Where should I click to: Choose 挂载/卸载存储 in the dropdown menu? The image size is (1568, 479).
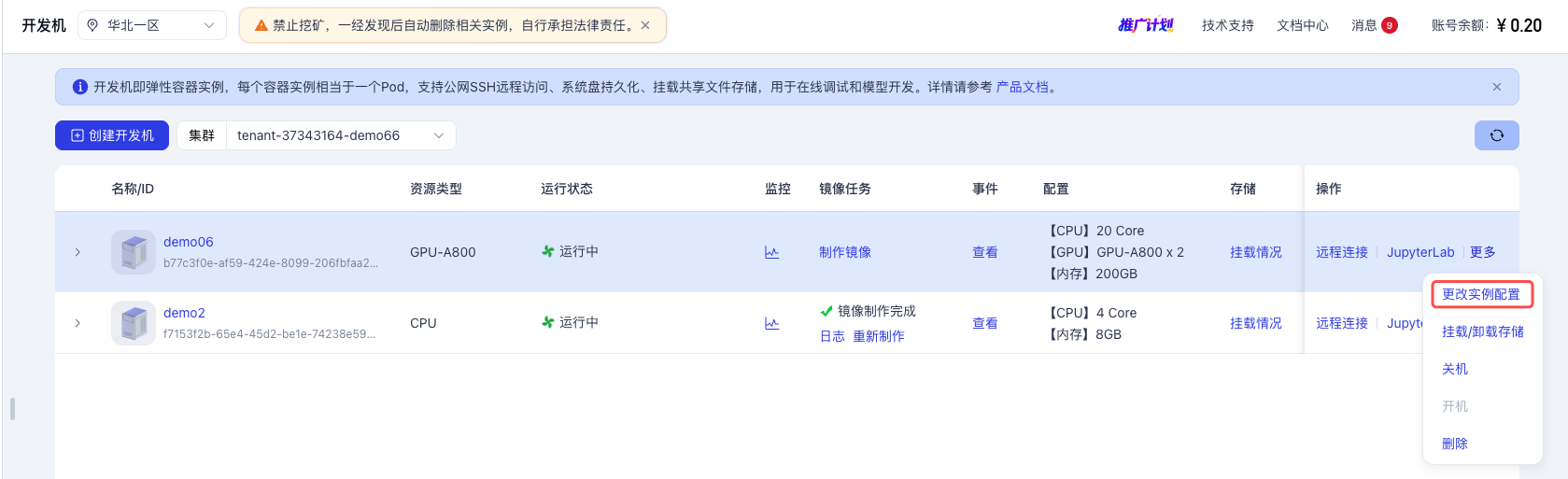pyautogui.click(x=1482, y=331)
